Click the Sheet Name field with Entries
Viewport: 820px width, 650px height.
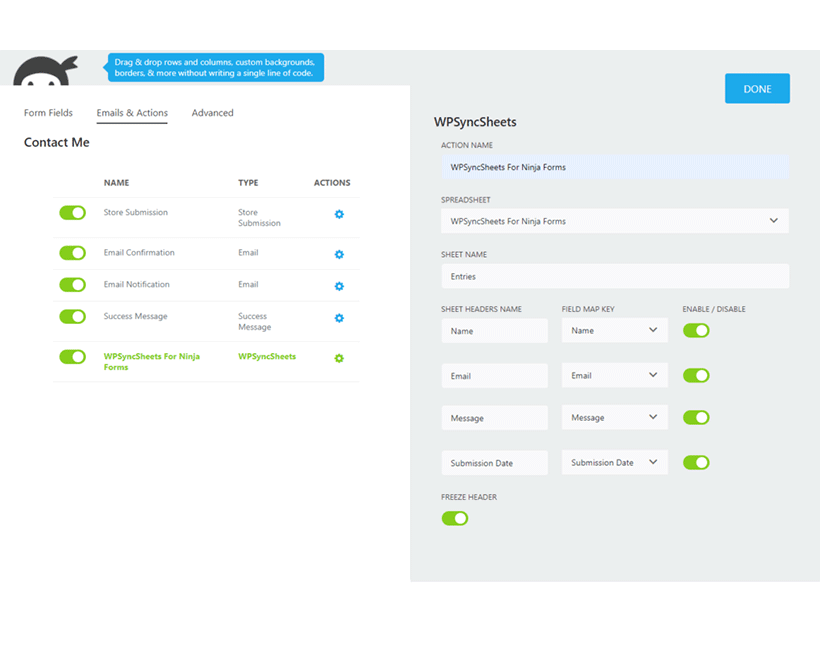[x=614, y=276]
